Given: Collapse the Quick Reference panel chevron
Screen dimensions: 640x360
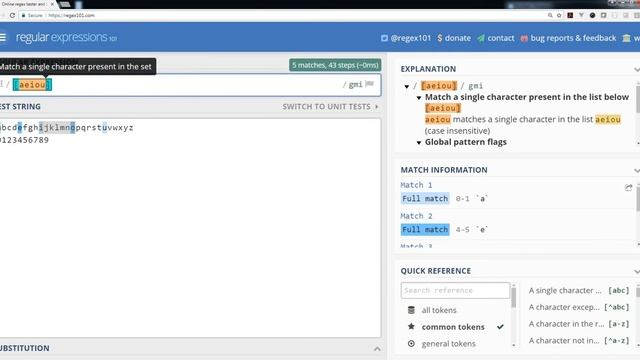Looking at the screenshot, I should point(636,271).
